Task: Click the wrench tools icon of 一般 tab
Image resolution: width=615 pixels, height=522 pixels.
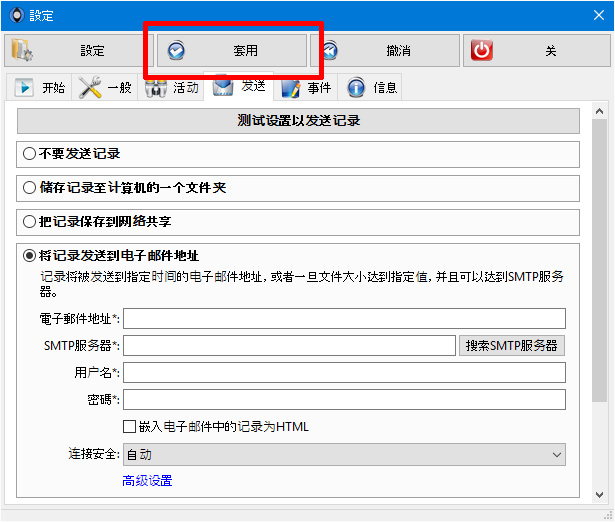Action: [89, 87]
